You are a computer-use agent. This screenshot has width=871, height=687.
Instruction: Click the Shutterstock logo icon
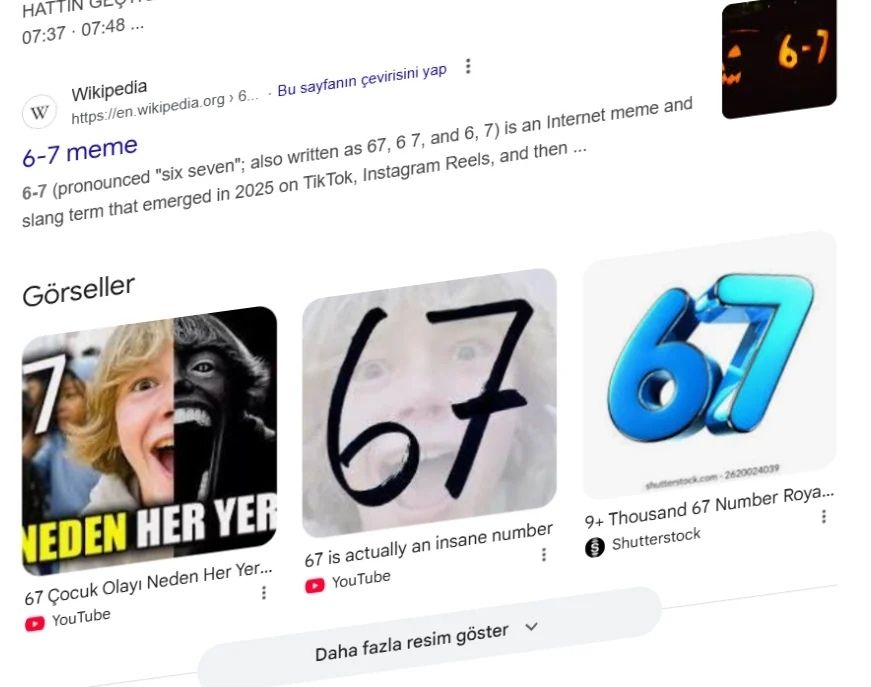[594, 548]
